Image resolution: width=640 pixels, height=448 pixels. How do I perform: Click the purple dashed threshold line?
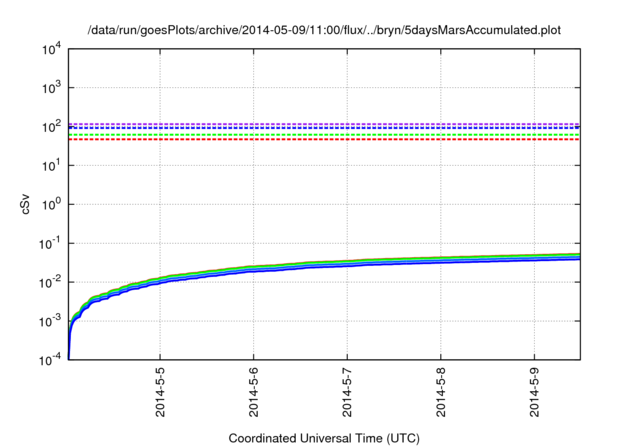[x=325, y=124]
